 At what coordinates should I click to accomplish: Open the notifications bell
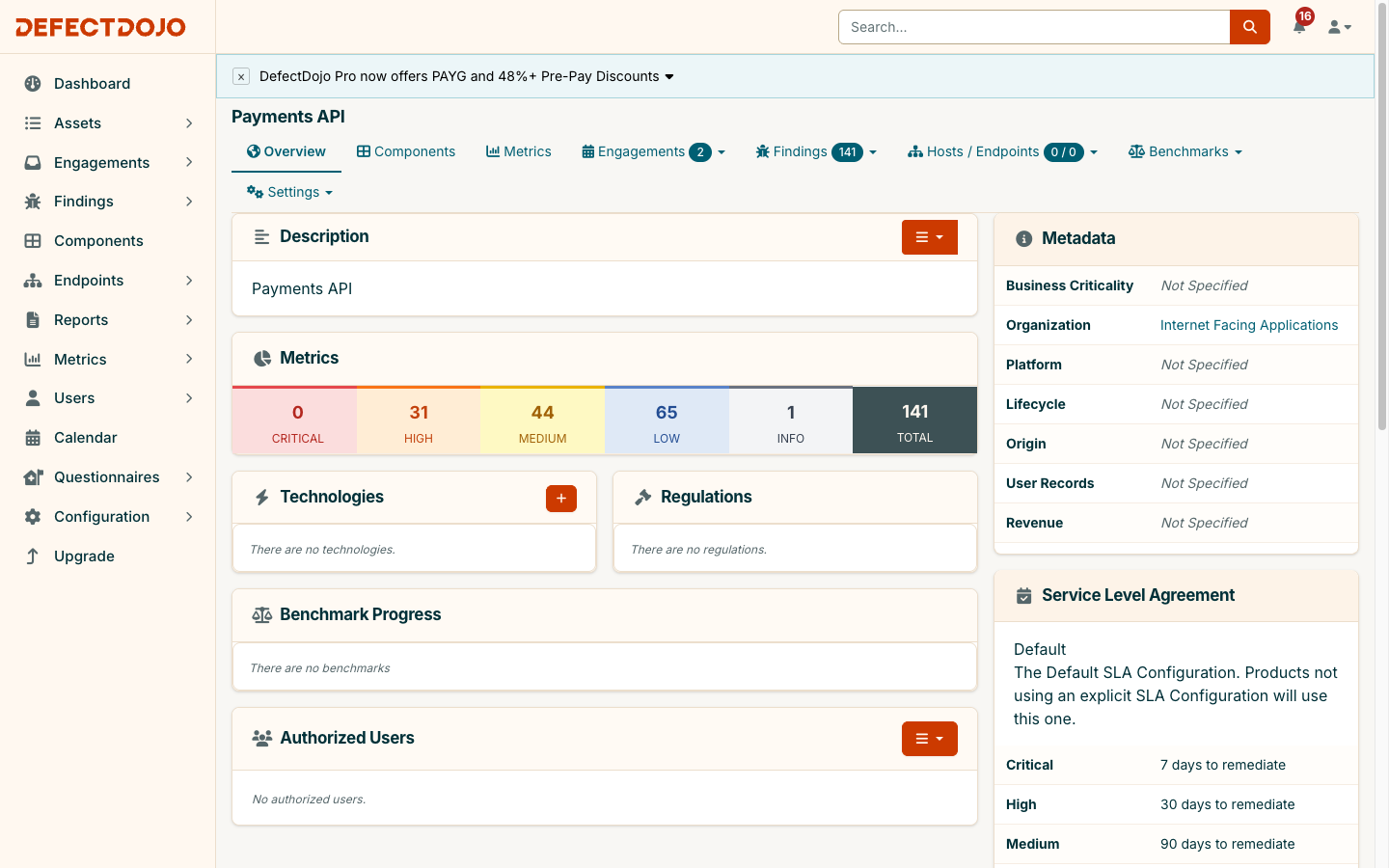tap(1299, 26)
